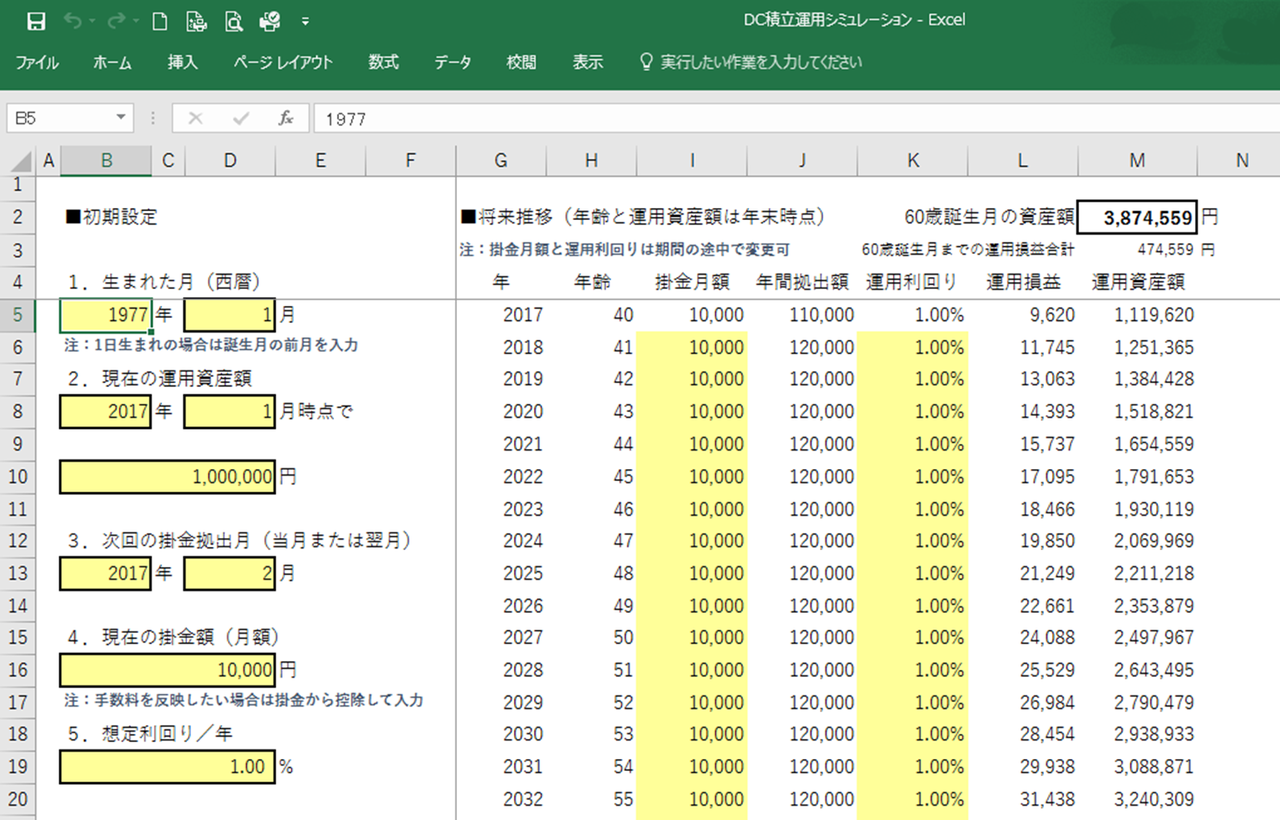Screen dimensions: 1280x820
Task: Select cell showing 3,874,559 asset total
Action: click(1137, 216)
